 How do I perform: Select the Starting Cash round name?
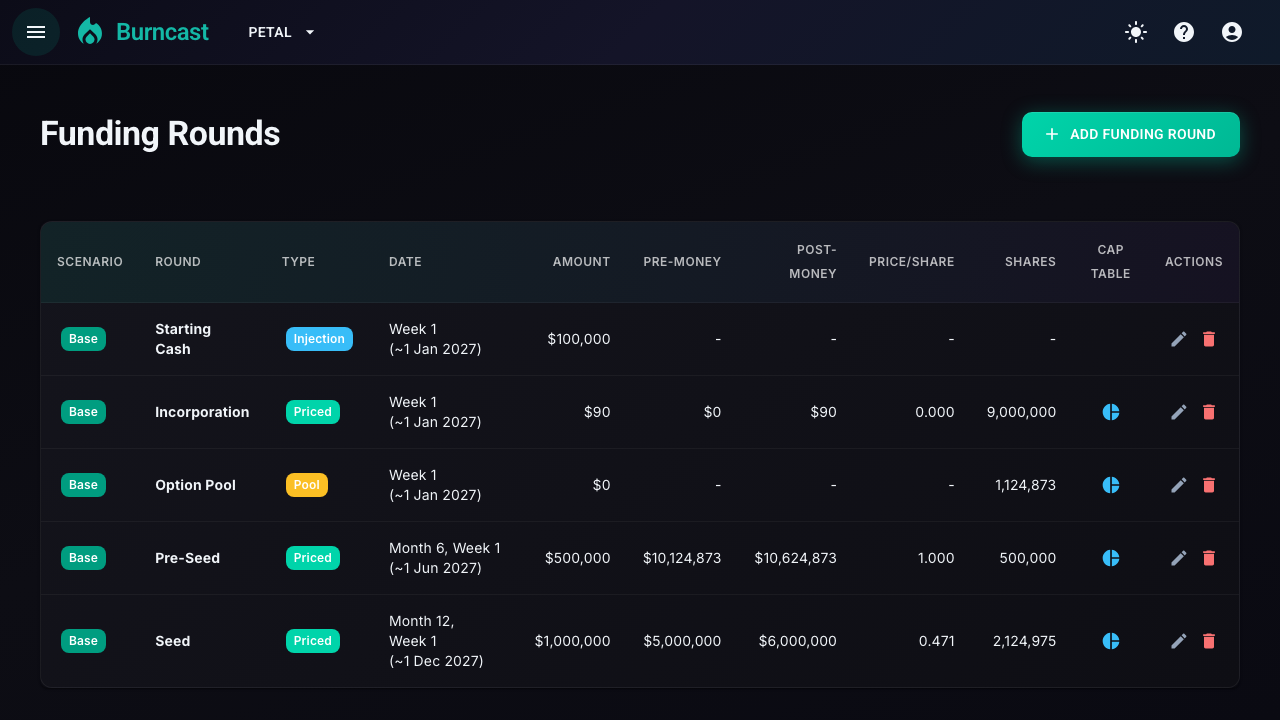click(x=183, y=339)
